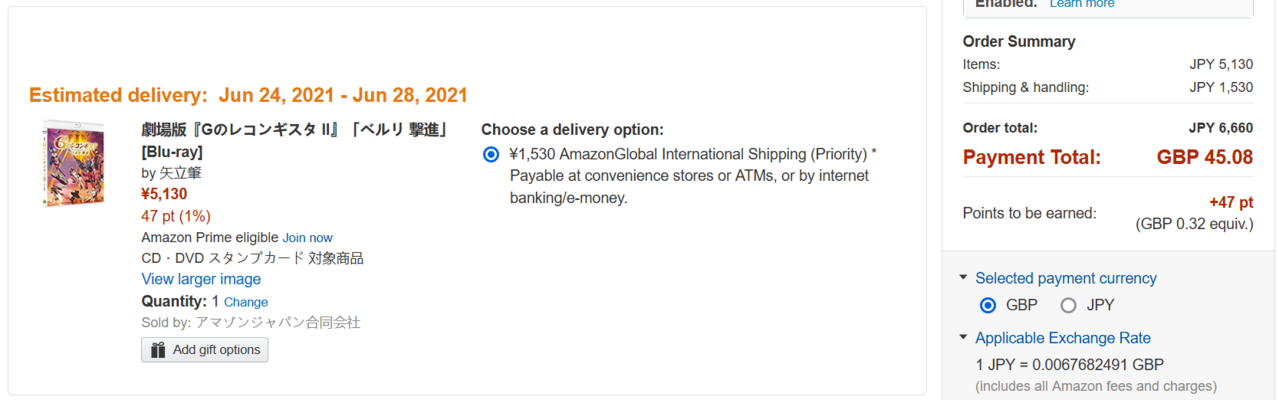Click the gift box icon

(x=158, y=350)
